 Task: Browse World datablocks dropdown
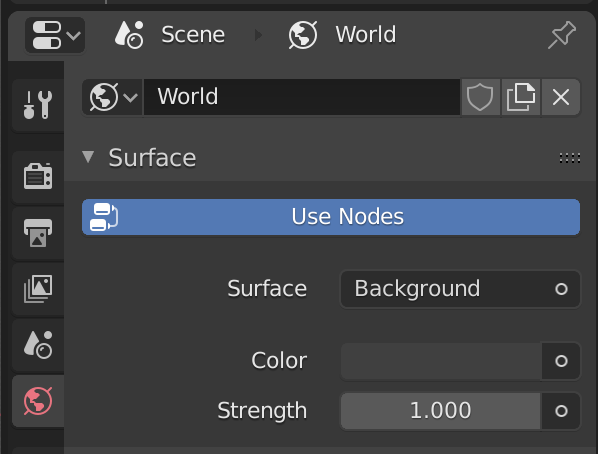(x=113, y=97)
